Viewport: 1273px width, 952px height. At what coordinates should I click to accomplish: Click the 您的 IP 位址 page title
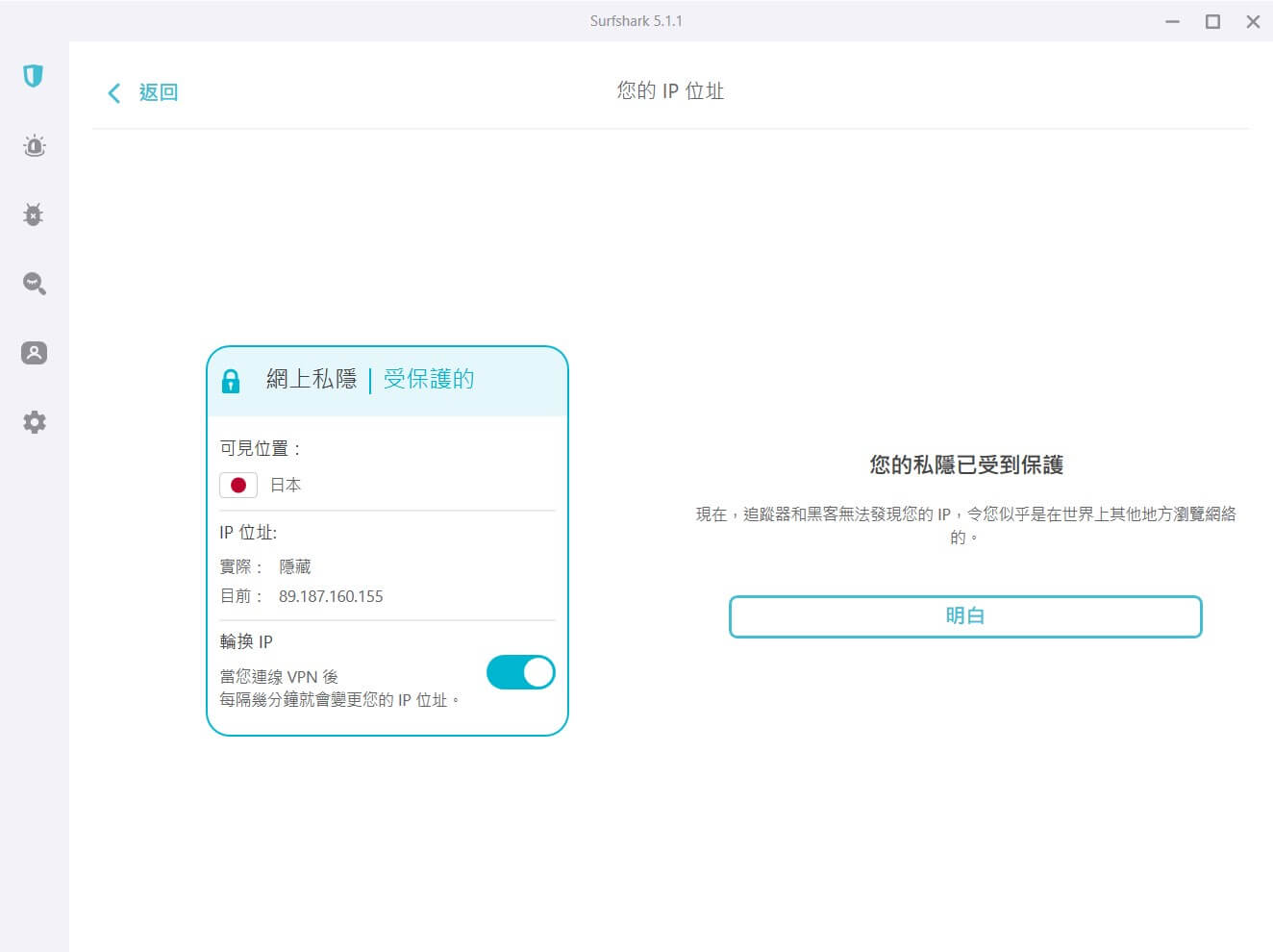pyautogui.click(x=670, y=90)
